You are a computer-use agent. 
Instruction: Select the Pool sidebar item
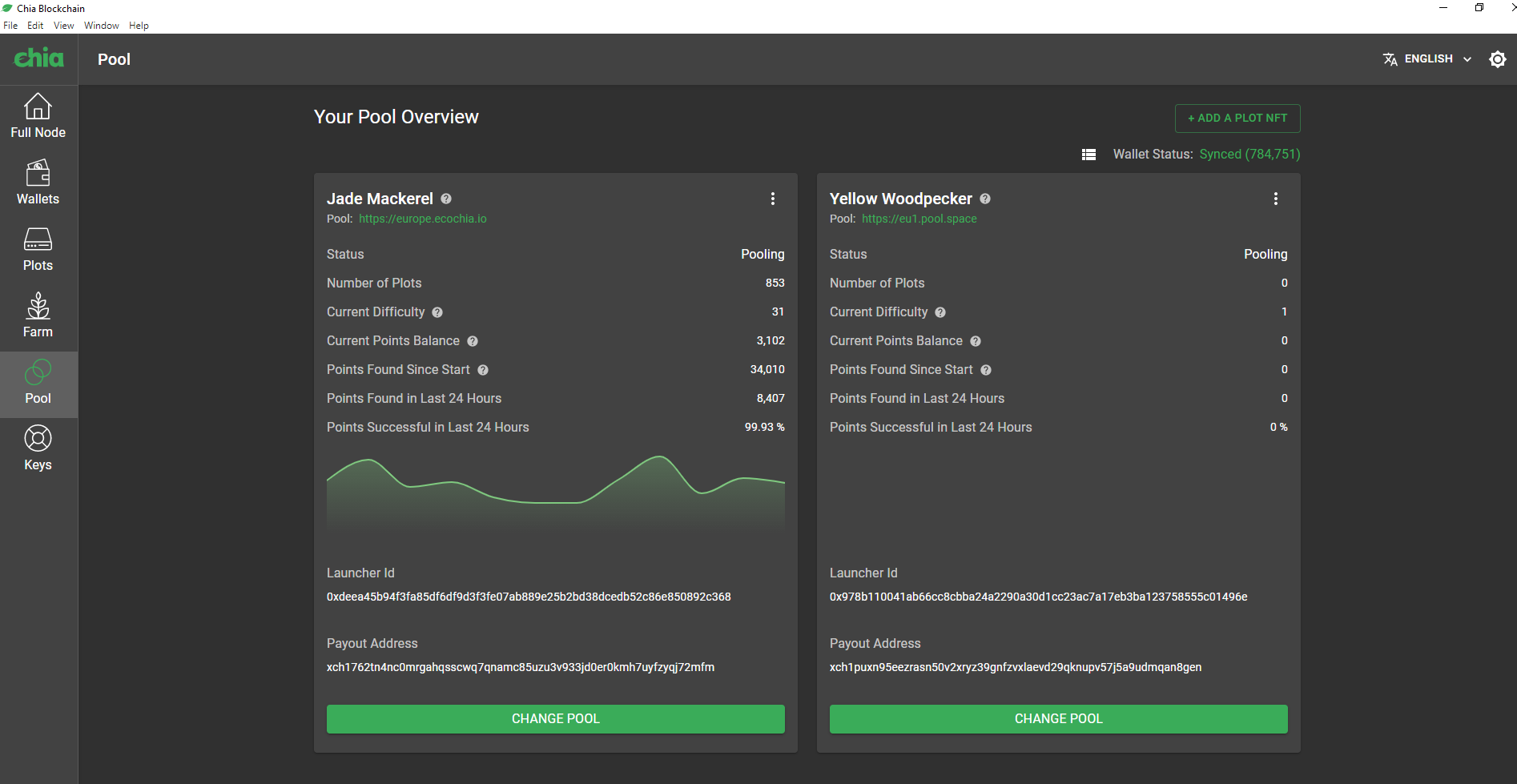click(38, 384)
